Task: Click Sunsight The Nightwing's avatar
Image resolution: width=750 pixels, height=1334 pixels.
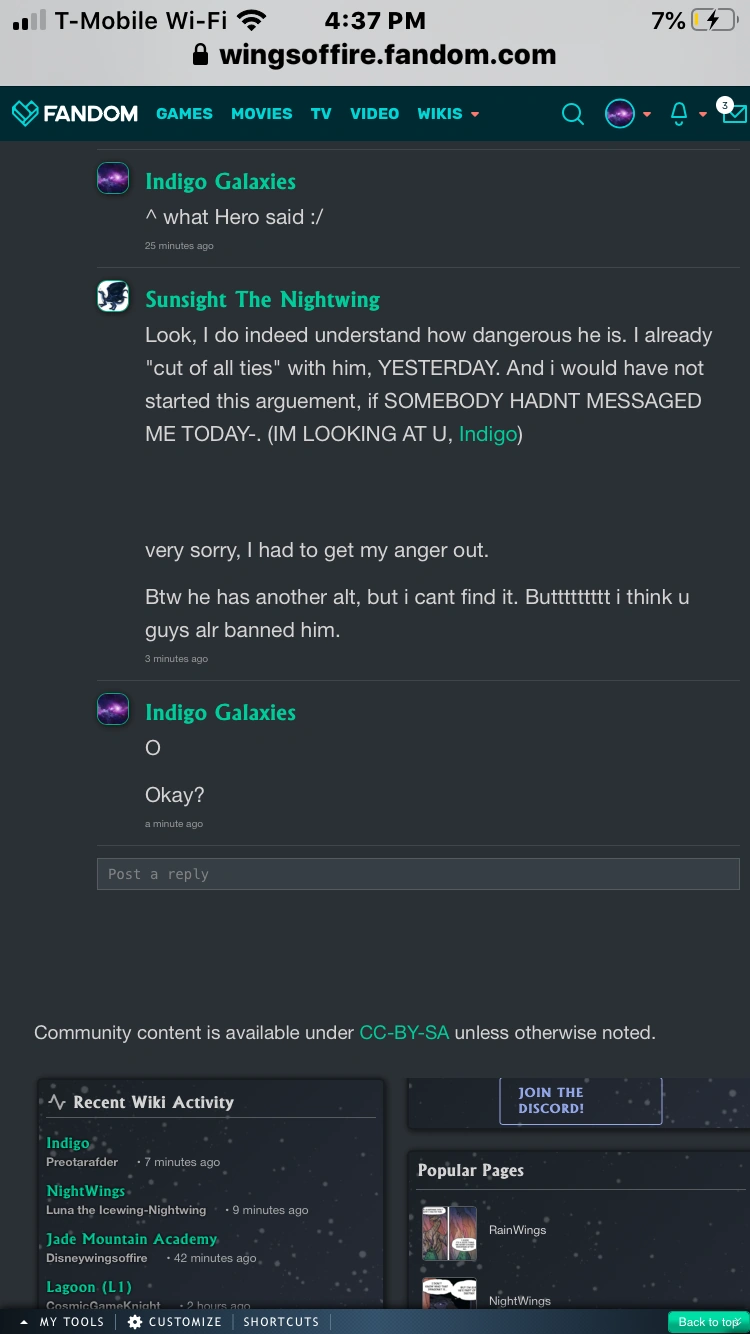Action: (113, 297)
